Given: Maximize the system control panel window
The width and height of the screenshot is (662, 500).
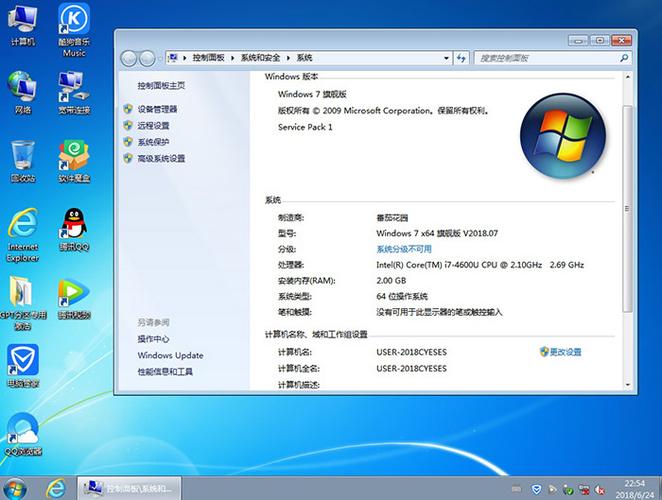Looking at the screenshot, I should point(600,40).
